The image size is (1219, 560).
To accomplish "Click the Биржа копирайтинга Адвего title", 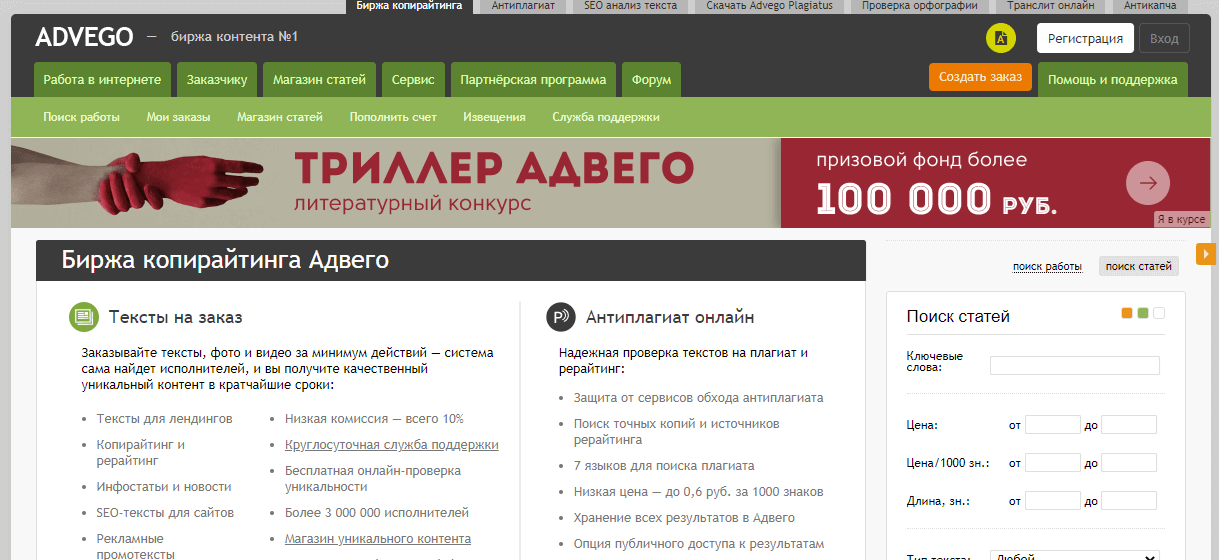I will click(225, 261).
